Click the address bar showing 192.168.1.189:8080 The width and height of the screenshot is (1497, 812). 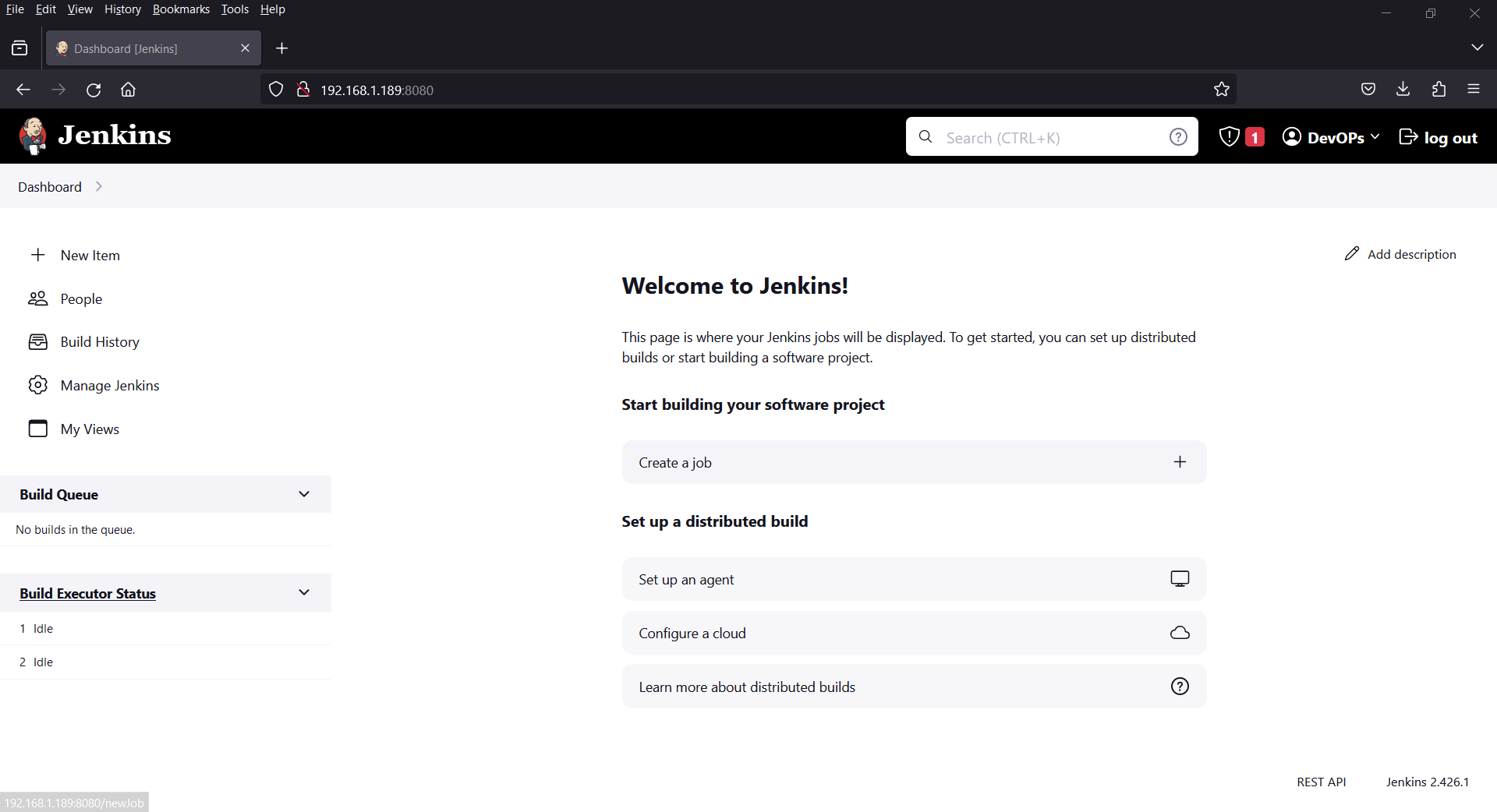pyautogui.click(x=748, y=90)
